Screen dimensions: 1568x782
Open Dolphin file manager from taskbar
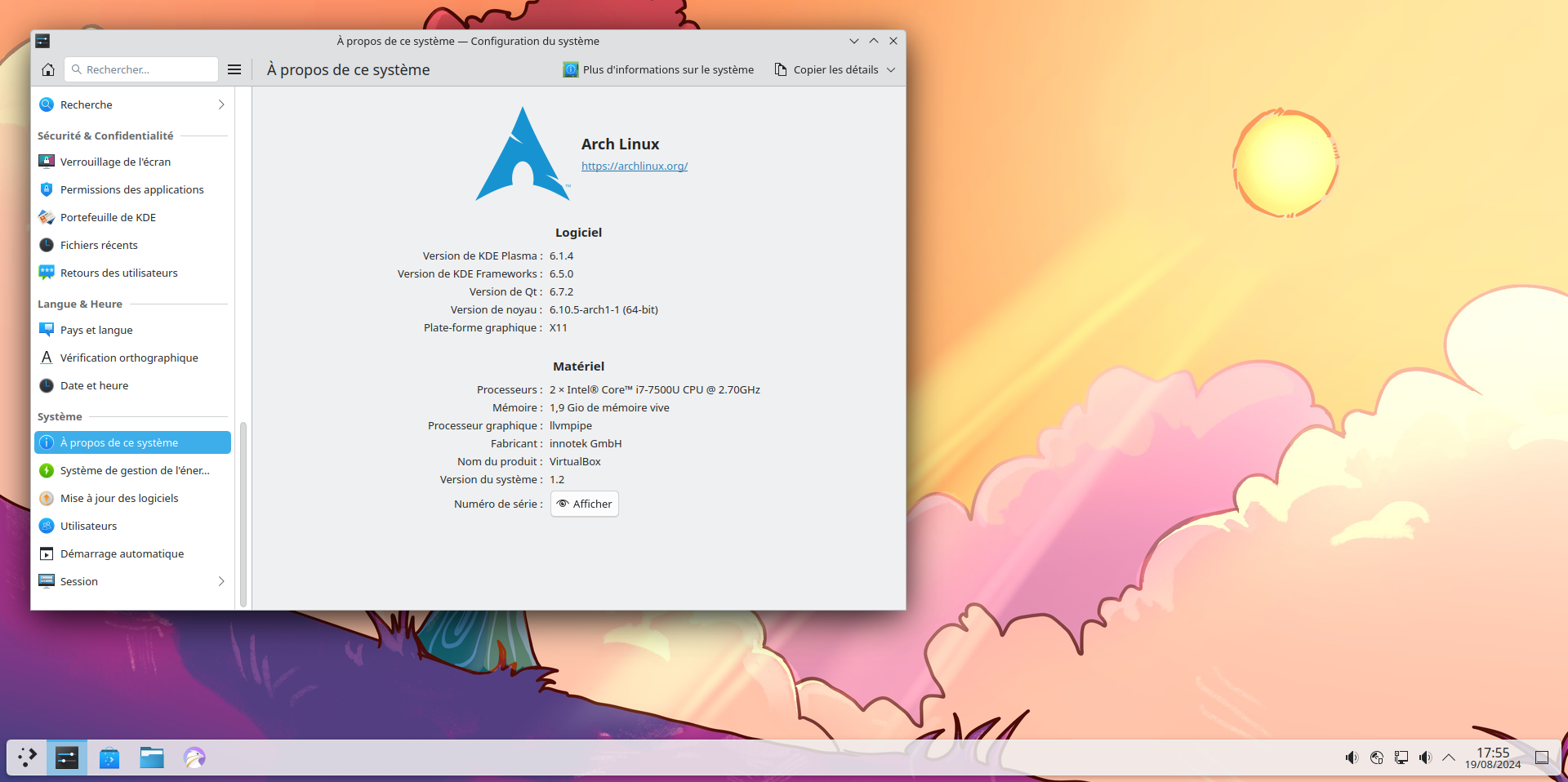click(x=152, y=758)
